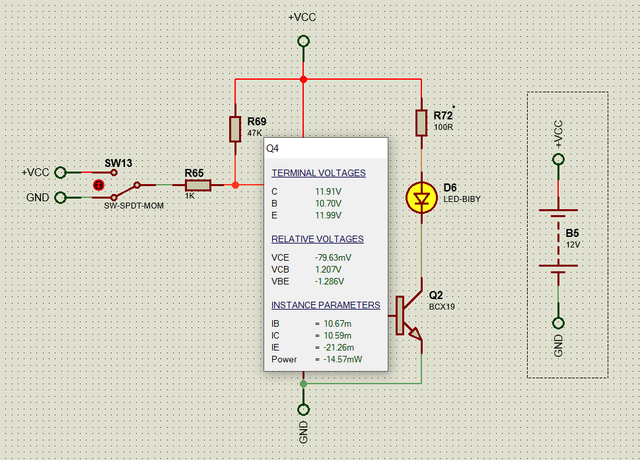The image size is (640, 460).
Task: Click the R65 1K resistor body
Action: click(x=198, y=185)
